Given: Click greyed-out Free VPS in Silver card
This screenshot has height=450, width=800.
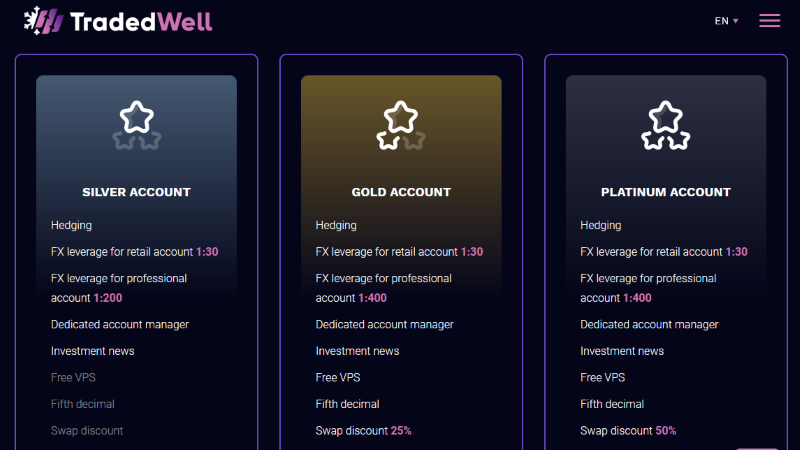Looking at the screenshot, I should point(73,378).
